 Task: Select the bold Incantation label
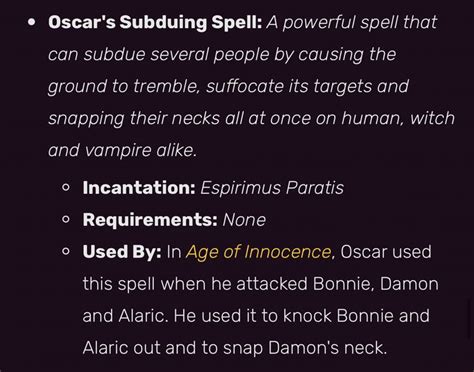pos(139,188)
